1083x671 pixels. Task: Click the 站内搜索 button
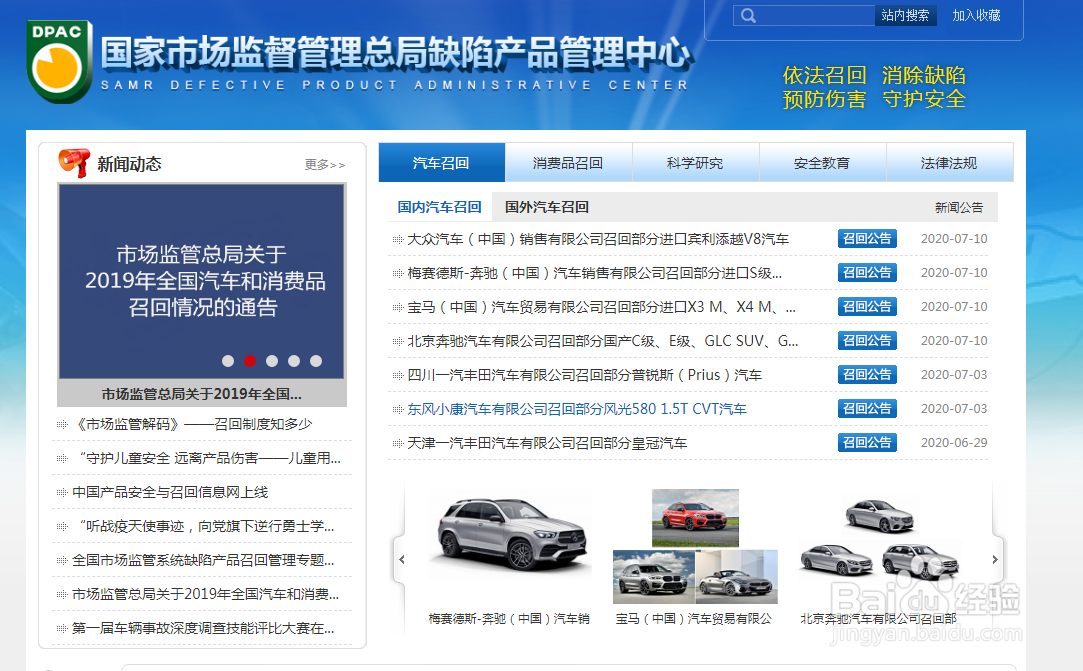tap(905, 15)
